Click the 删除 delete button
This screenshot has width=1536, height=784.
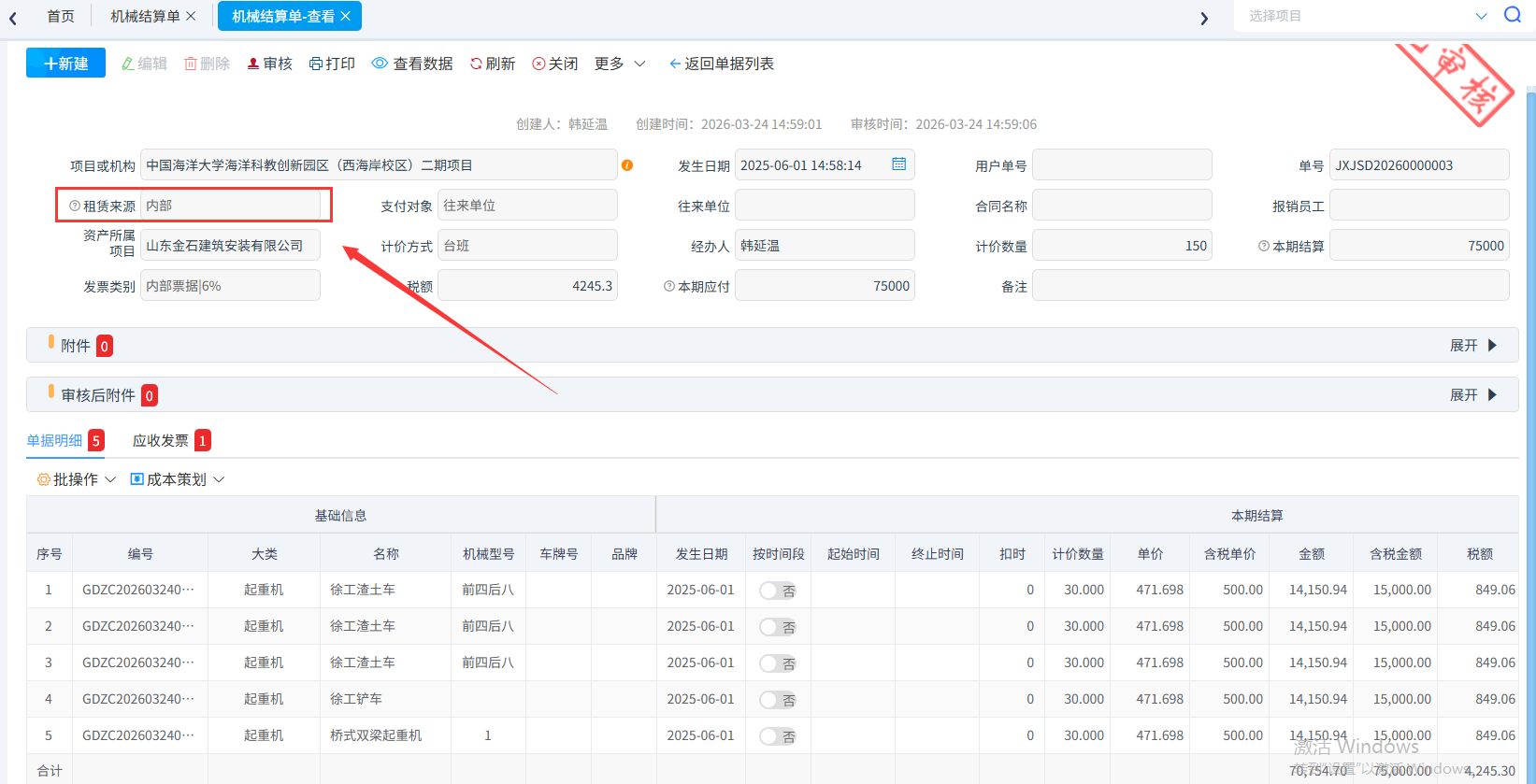pyautogui.click(x=207, y=64)
